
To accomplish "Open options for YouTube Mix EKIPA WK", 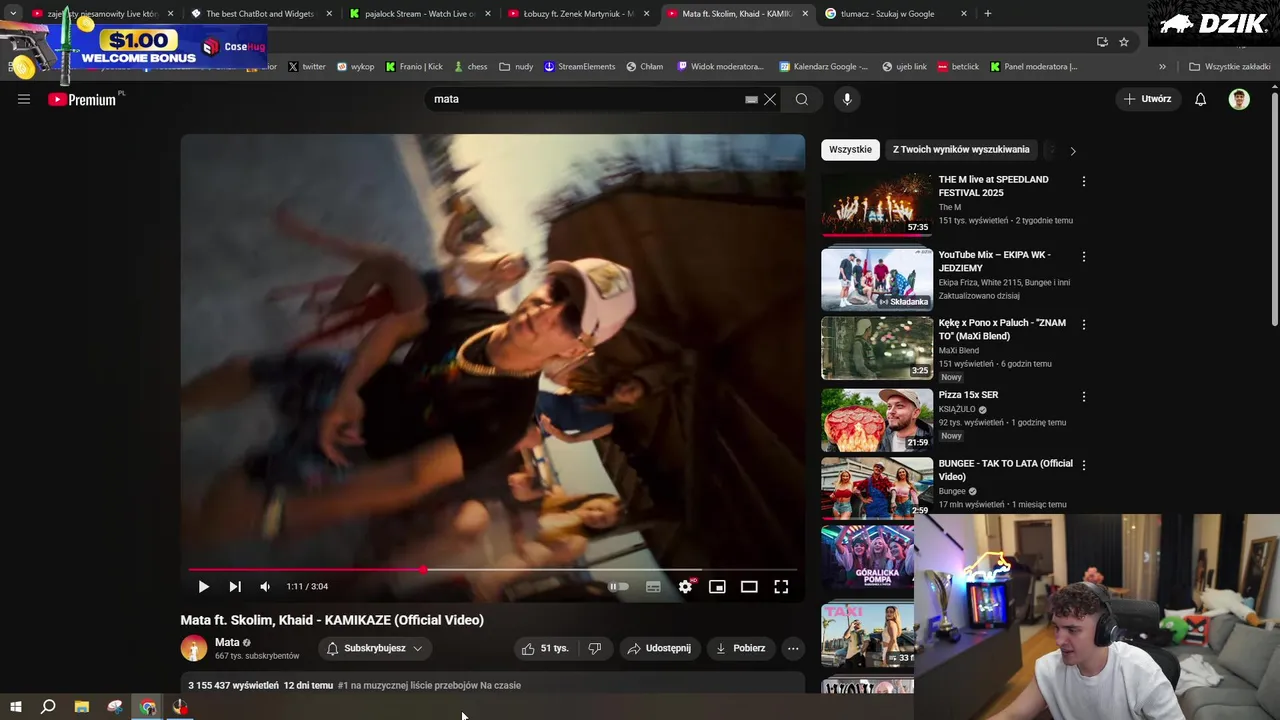I will (x=1084, y=256).
